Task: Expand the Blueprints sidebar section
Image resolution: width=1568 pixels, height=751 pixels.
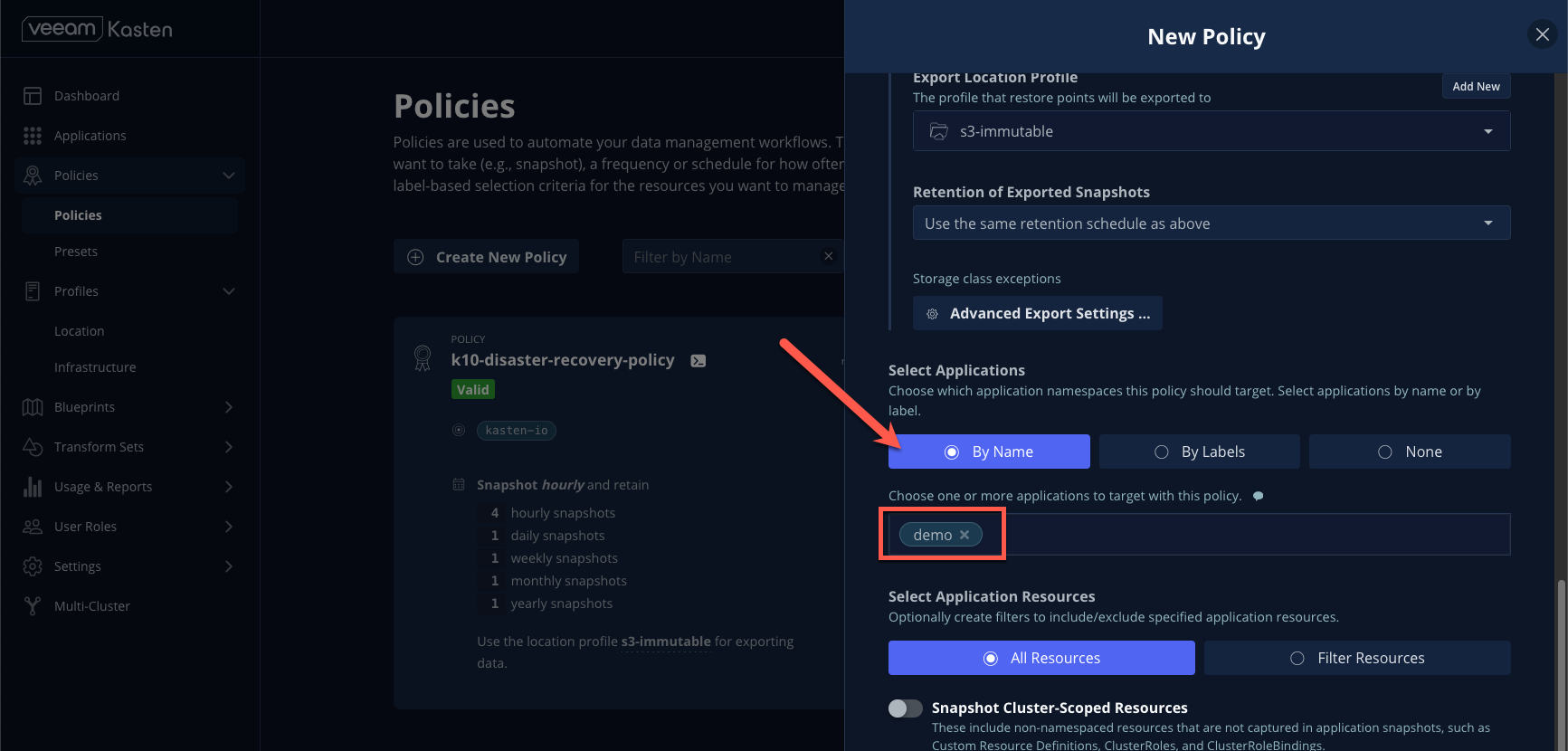Action: tap(229, 407)
